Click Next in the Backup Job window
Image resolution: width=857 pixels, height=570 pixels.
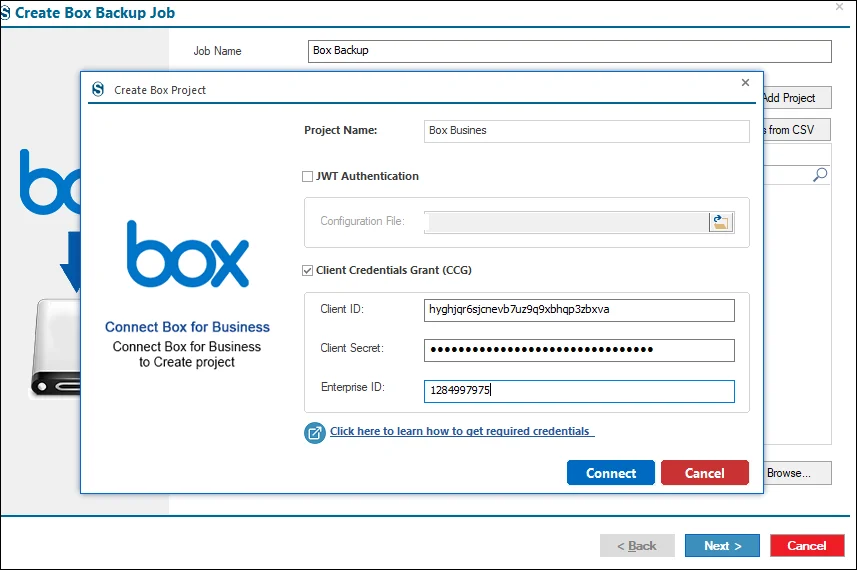(722, 545)
